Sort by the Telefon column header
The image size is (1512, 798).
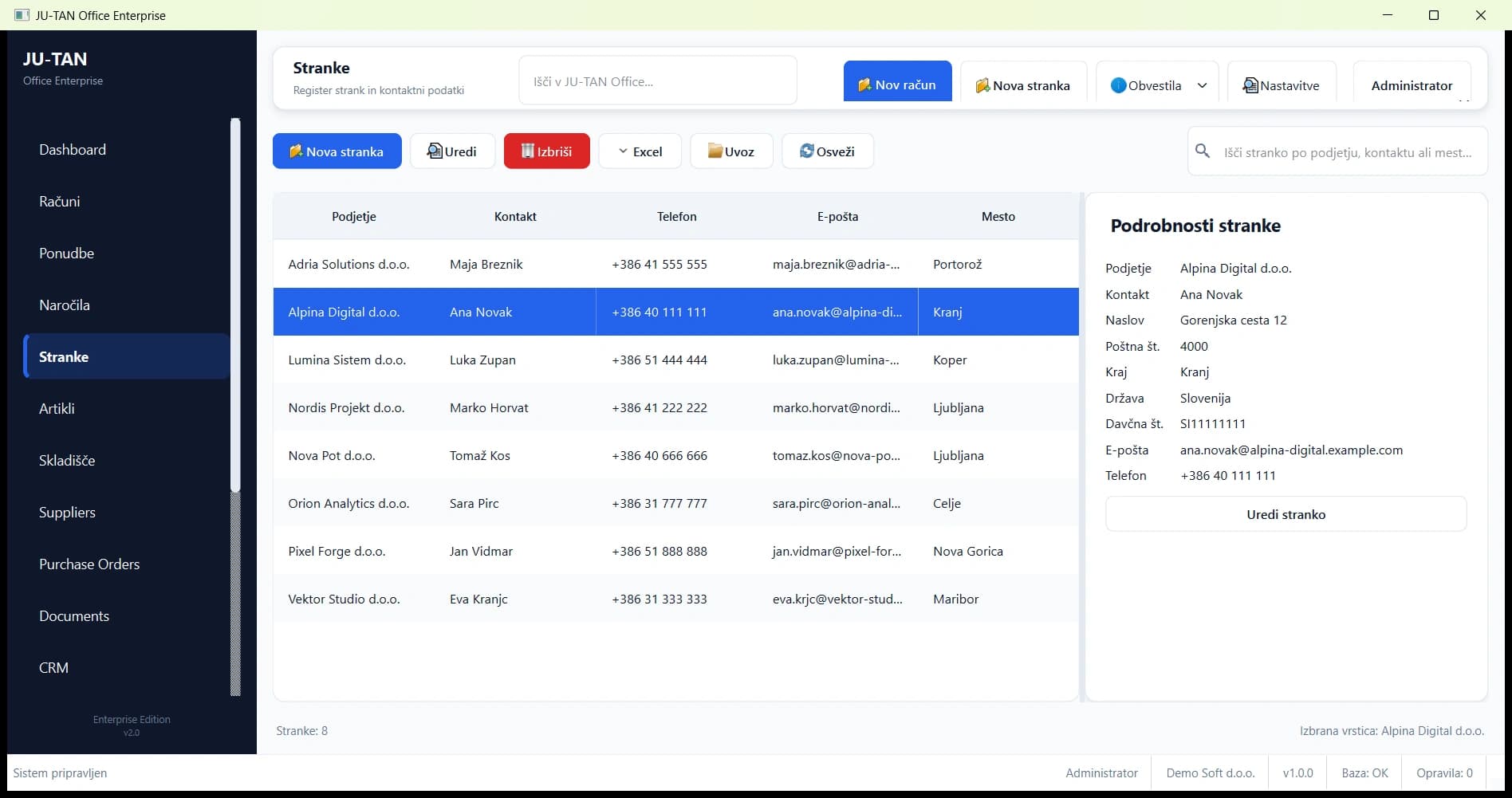(x=676, y=216)
